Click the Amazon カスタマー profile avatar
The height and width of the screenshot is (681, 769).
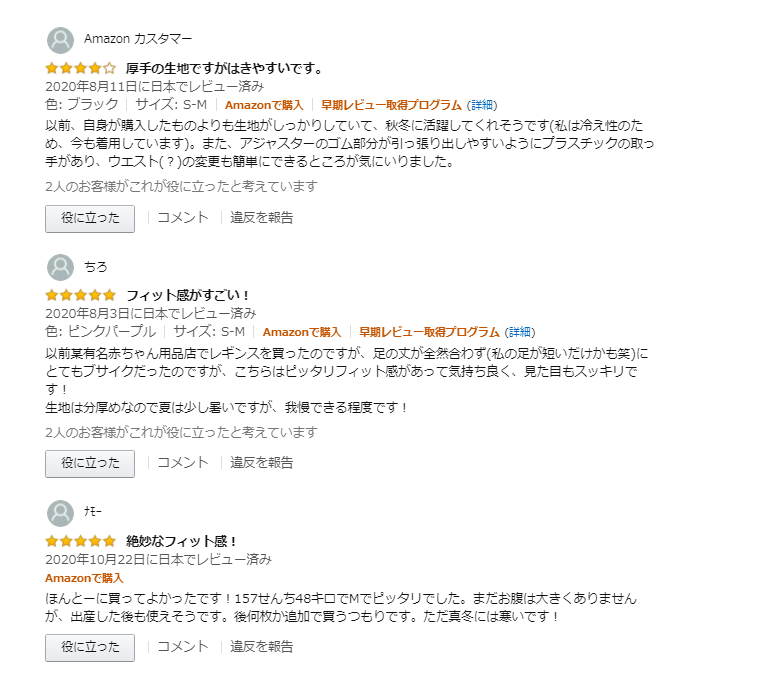tap(60, 40)
